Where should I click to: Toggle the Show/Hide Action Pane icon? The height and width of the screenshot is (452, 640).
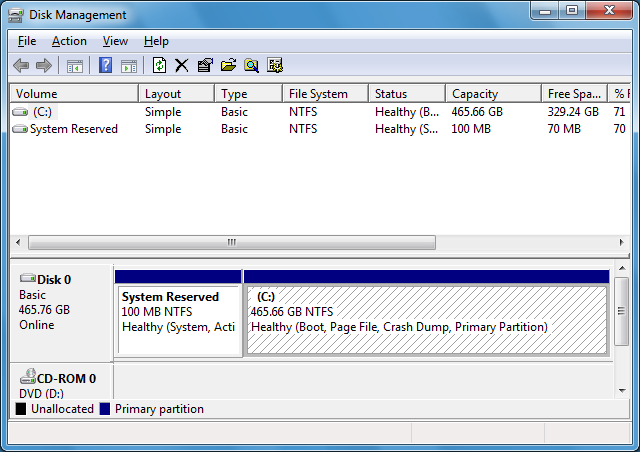(129, 66)
